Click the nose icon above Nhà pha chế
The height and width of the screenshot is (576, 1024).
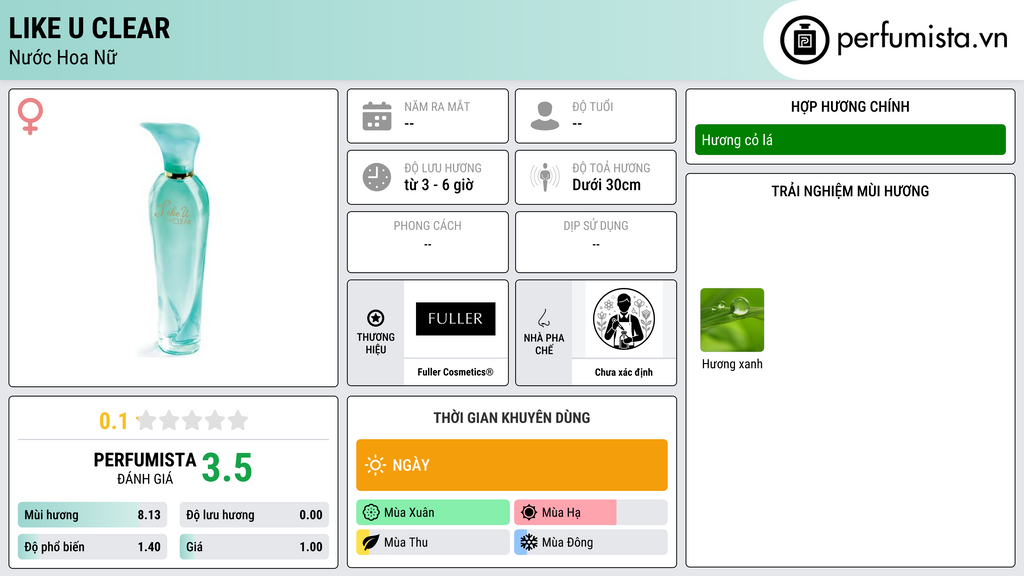click(543, 318)
